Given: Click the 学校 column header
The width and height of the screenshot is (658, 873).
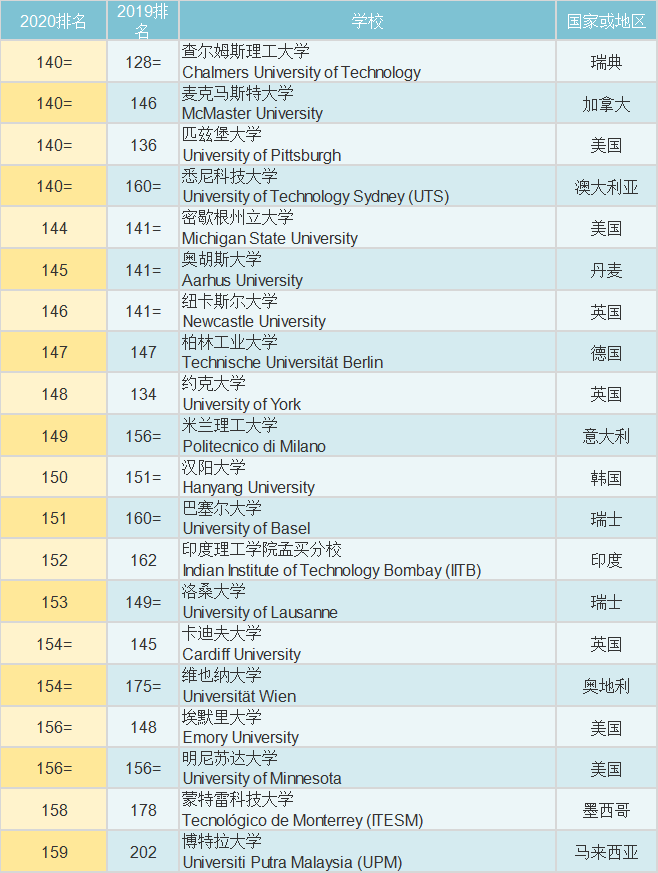Looking at the screenshot, I should tap(367, 21).
